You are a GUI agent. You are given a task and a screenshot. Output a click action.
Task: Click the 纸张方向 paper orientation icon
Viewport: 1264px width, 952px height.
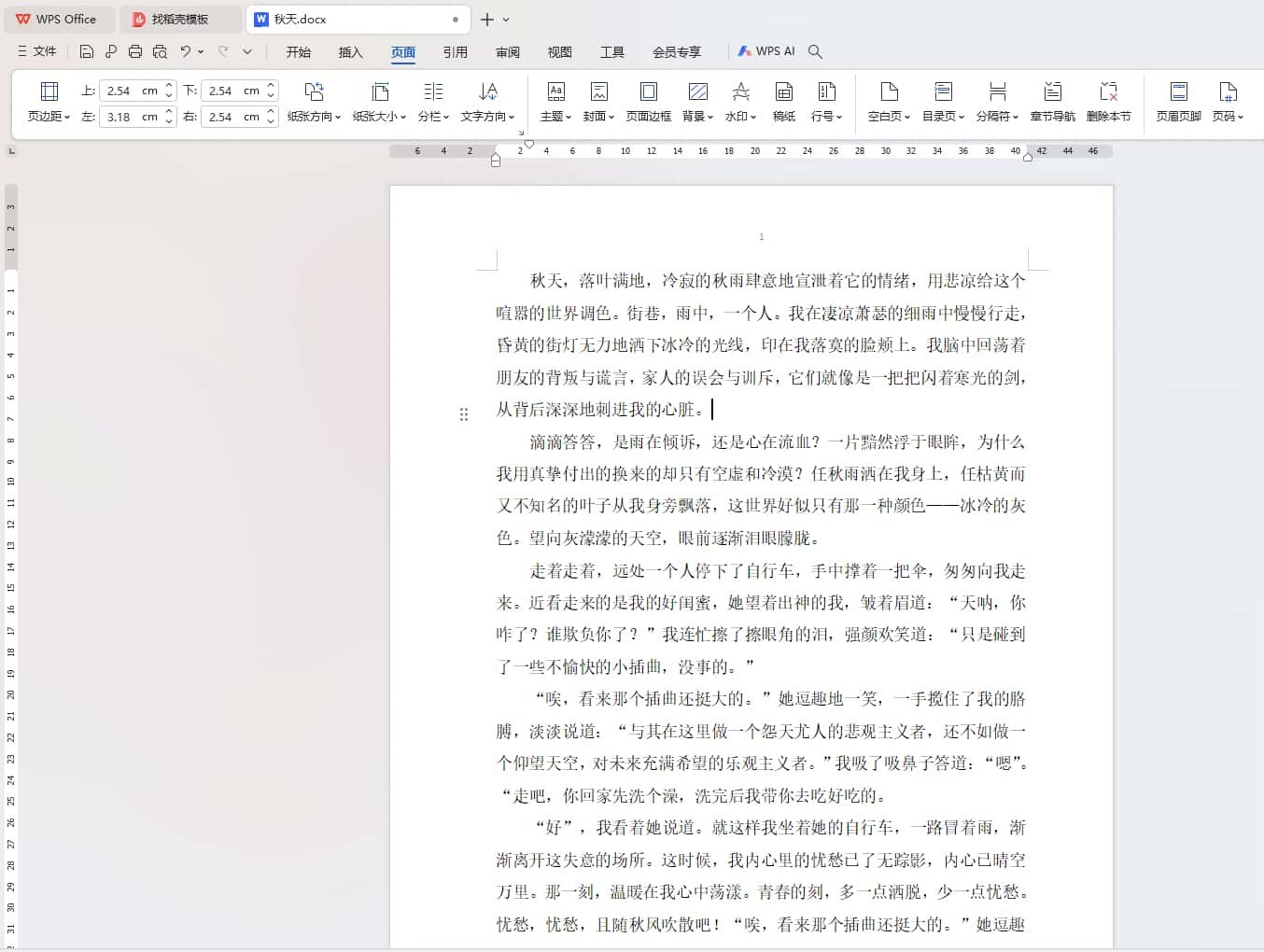[314, 91]
